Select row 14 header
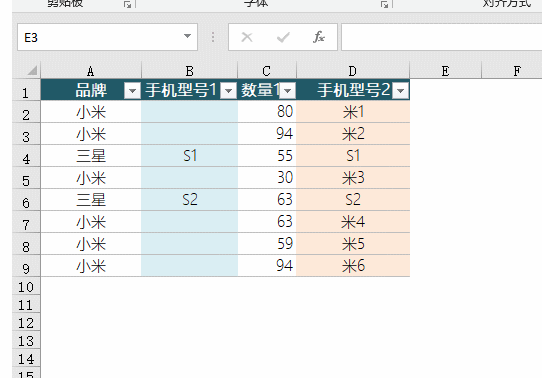This screenshot has height=378, width=542. pos(26,358)
